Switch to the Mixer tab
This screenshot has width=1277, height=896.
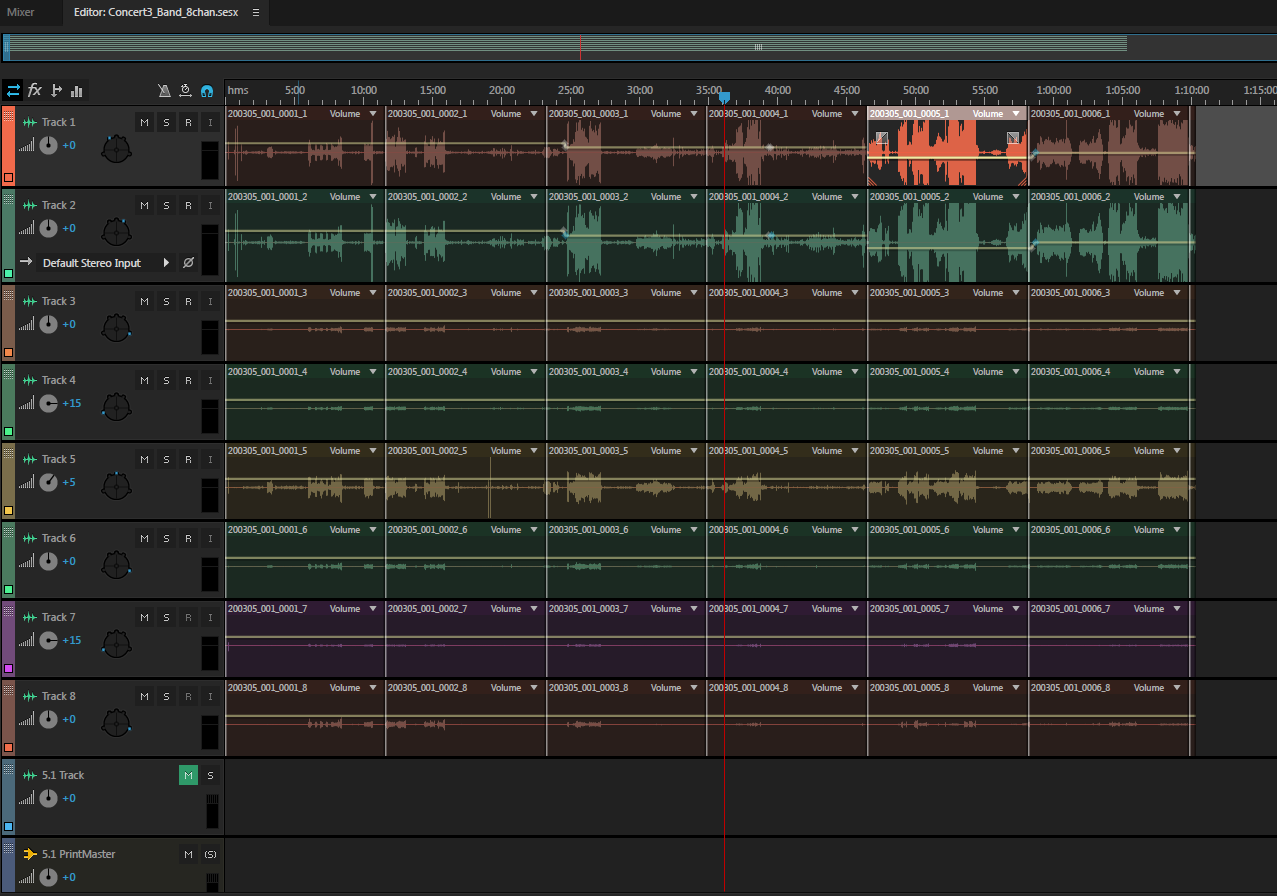click(21, 13)
